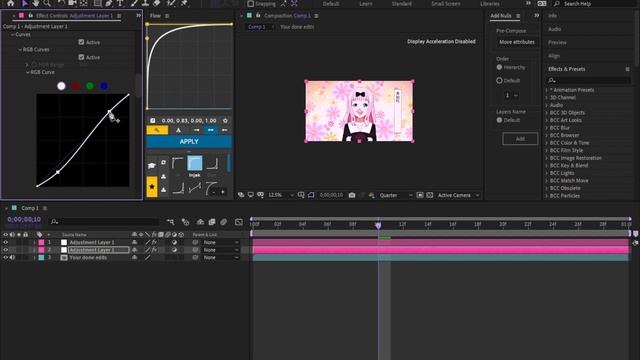640x360 pixels.
Task: Expand the Animation Presets folder
Action: click(x=547, y=90)
